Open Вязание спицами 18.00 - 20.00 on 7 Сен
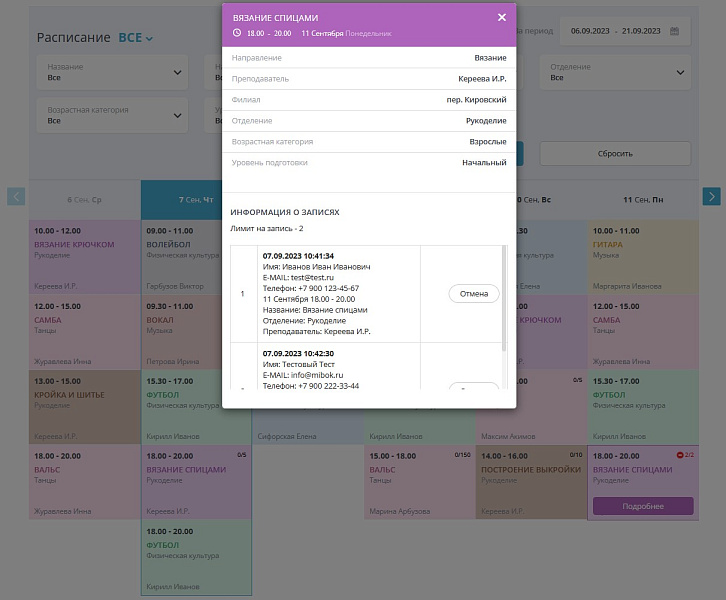The width and height of the screenshot is (726, 600). pos(196,482)
